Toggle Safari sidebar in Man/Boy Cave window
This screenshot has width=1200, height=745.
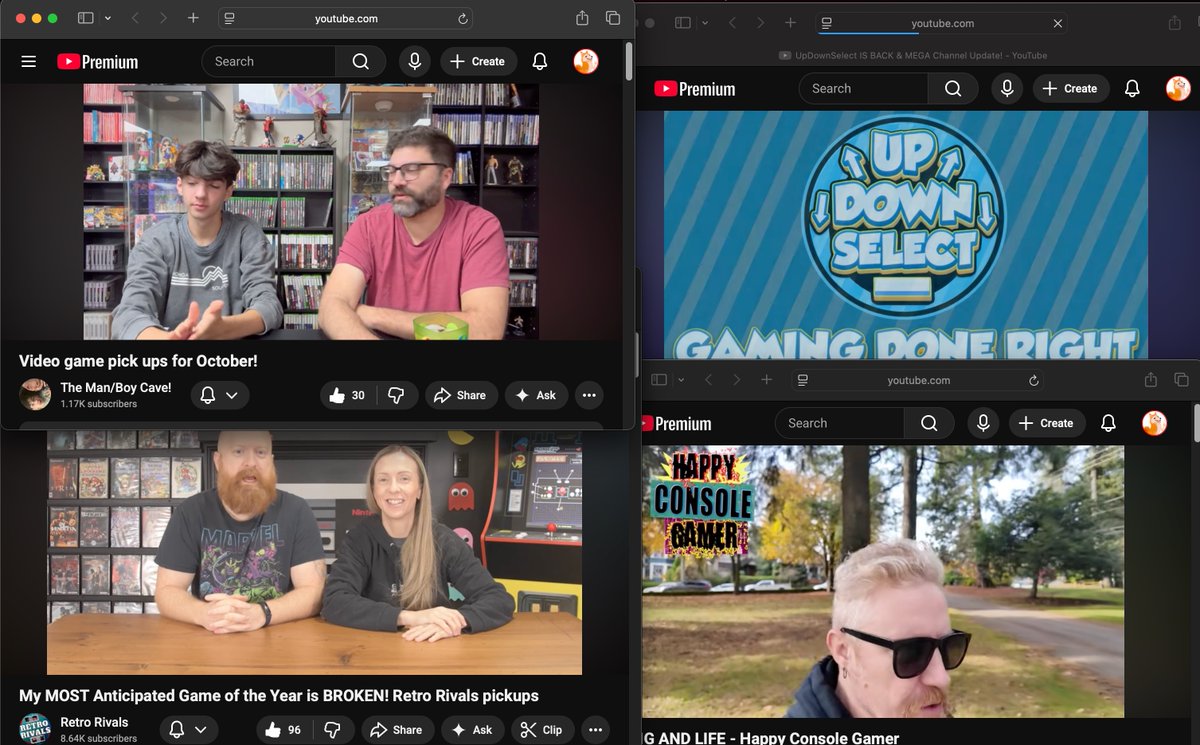coord(86,18)
